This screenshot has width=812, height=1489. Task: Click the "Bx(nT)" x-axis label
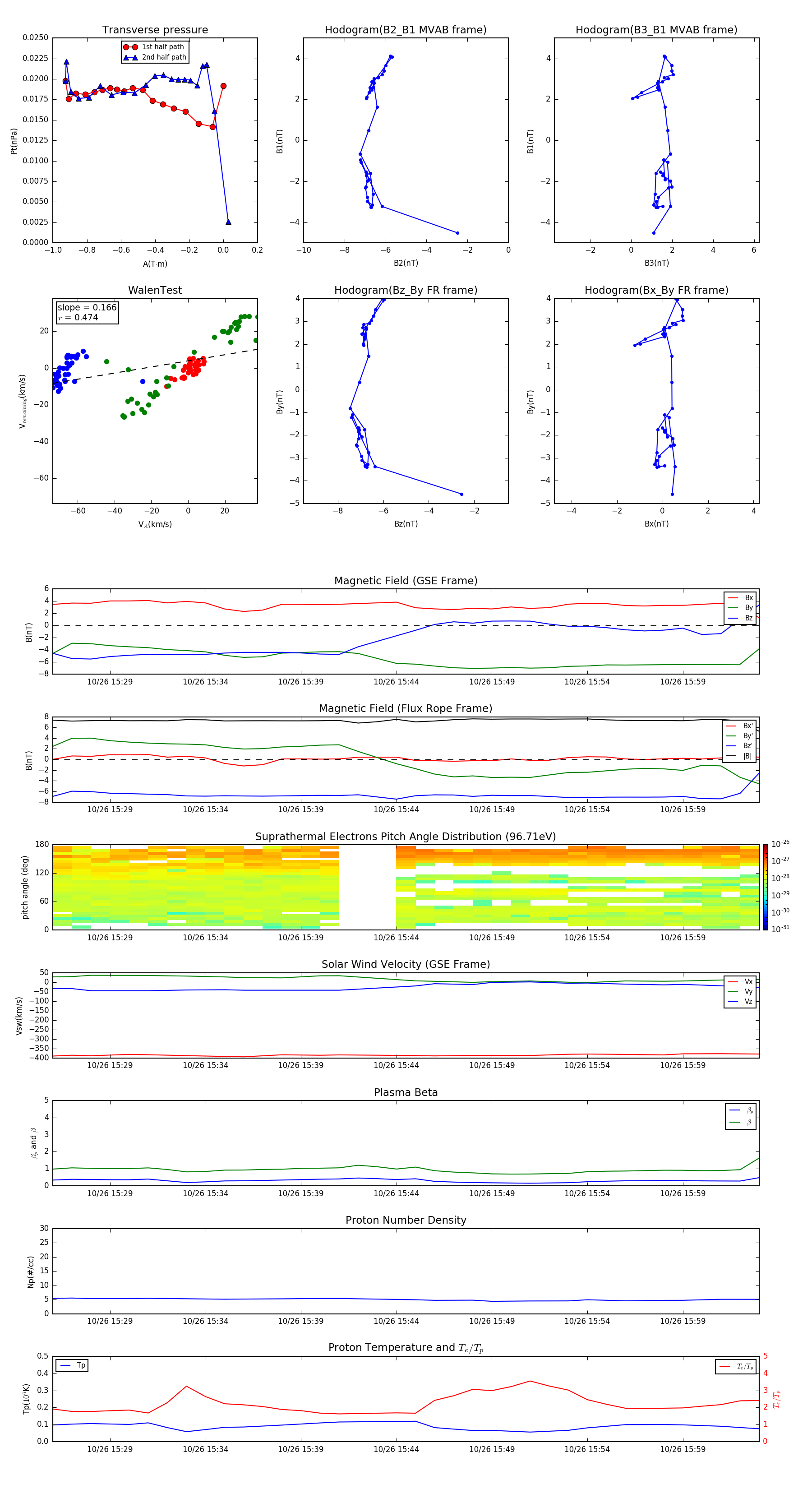tap(656, 524)
